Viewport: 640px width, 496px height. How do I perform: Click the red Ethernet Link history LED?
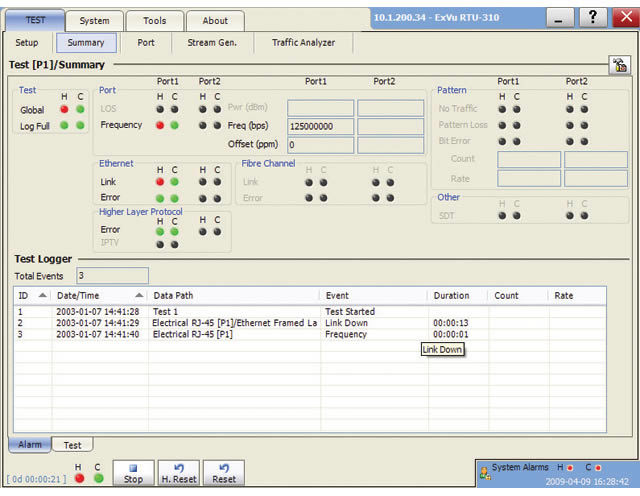coord(160,182)
